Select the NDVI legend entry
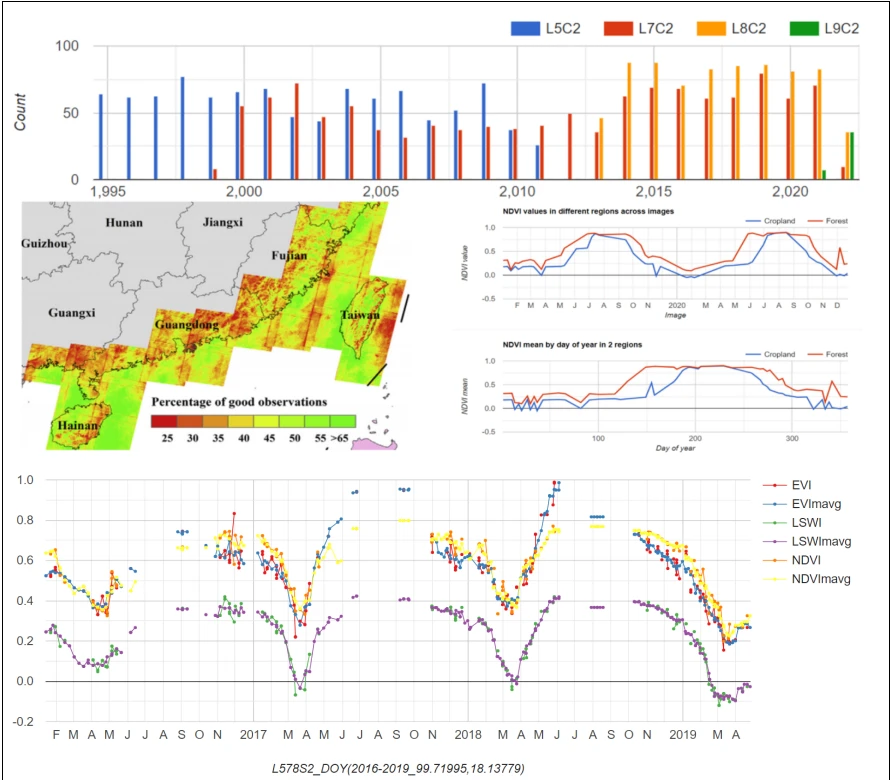This screenshot has width=892, height=780. [792, 560]
